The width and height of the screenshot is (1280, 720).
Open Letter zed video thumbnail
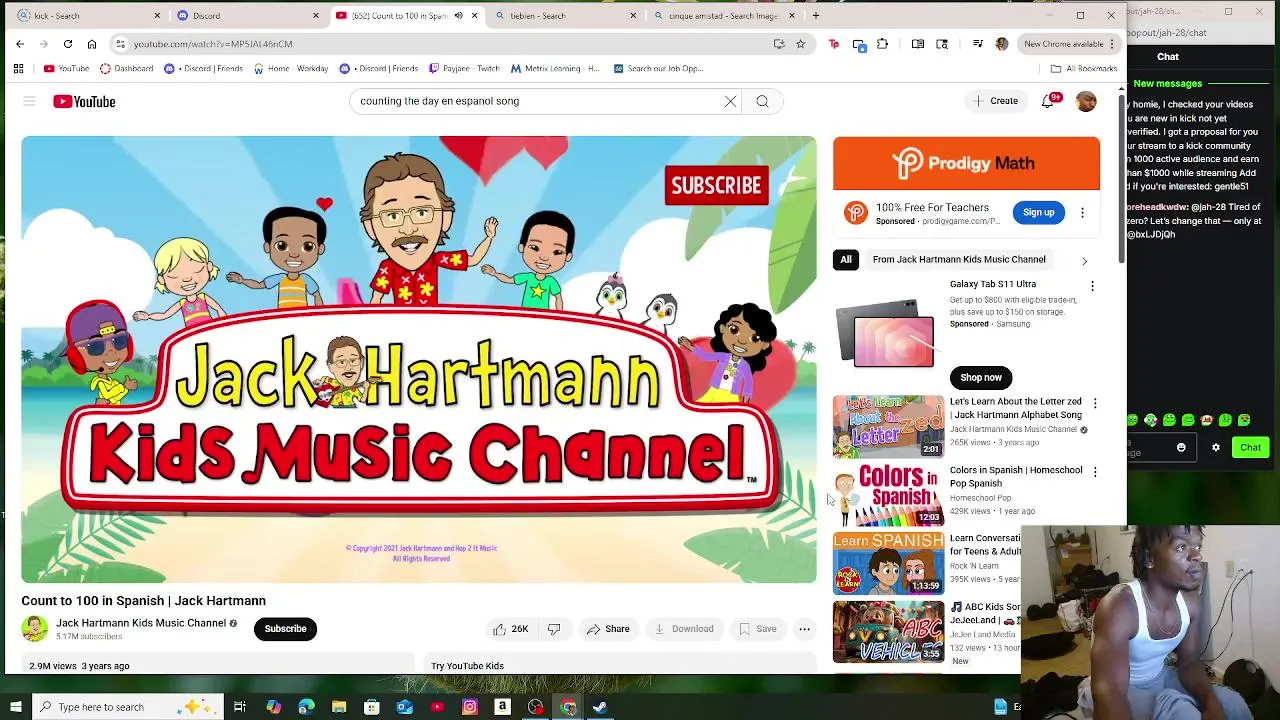click(888, 426)
